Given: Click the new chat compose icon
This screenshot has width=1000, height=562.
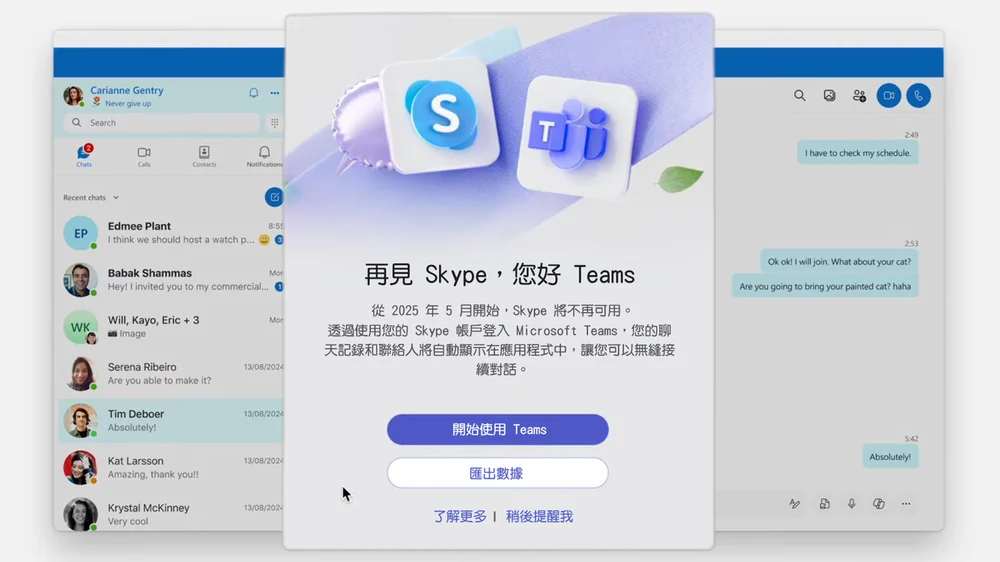Looking at the screenshot, I should [x=274, y=197].
